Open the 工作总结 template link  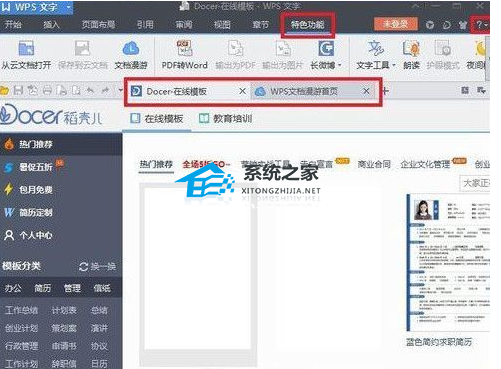point(21,311)
